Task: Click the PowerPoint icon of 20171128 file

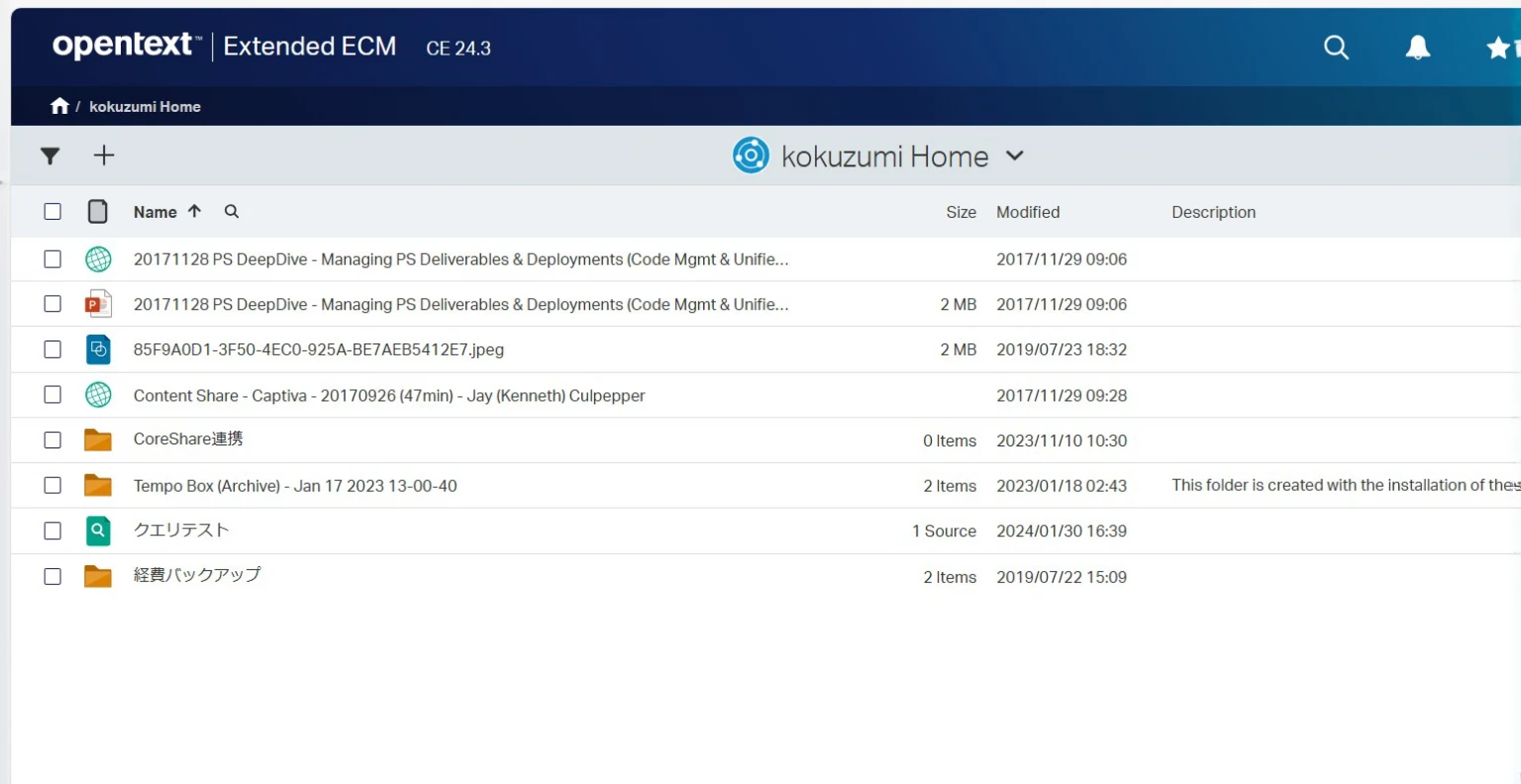Action: coord(98,304)
